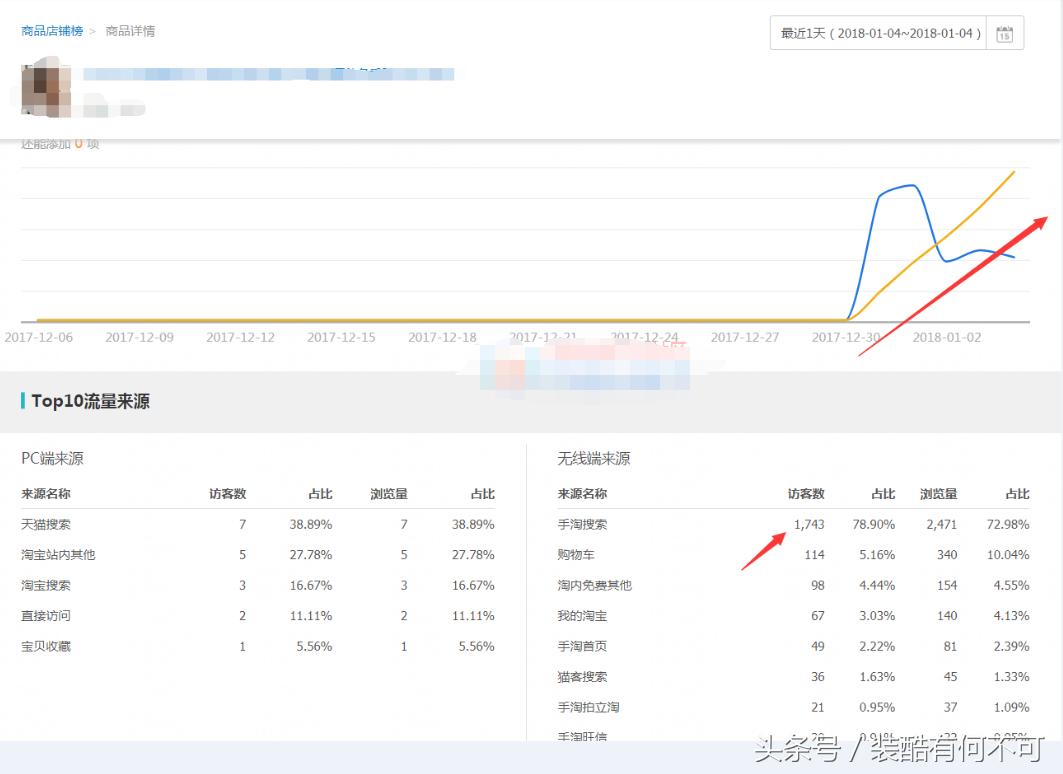Click the 购物车 traffic source

coord(576,555)
